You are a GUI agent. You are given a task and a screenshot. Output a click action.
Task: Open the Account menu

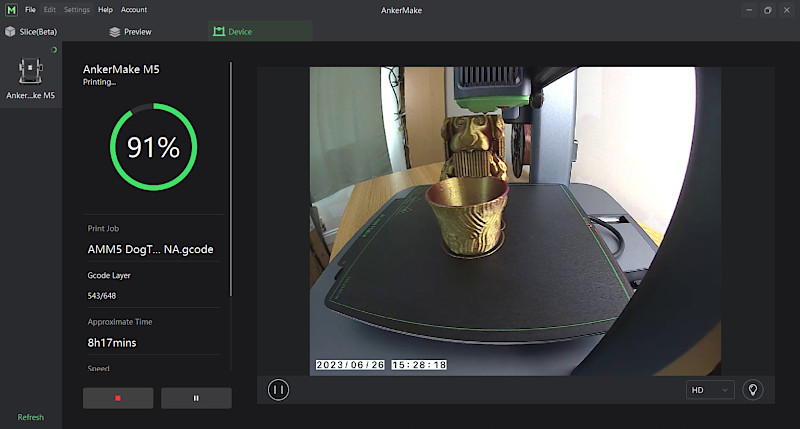134,10
